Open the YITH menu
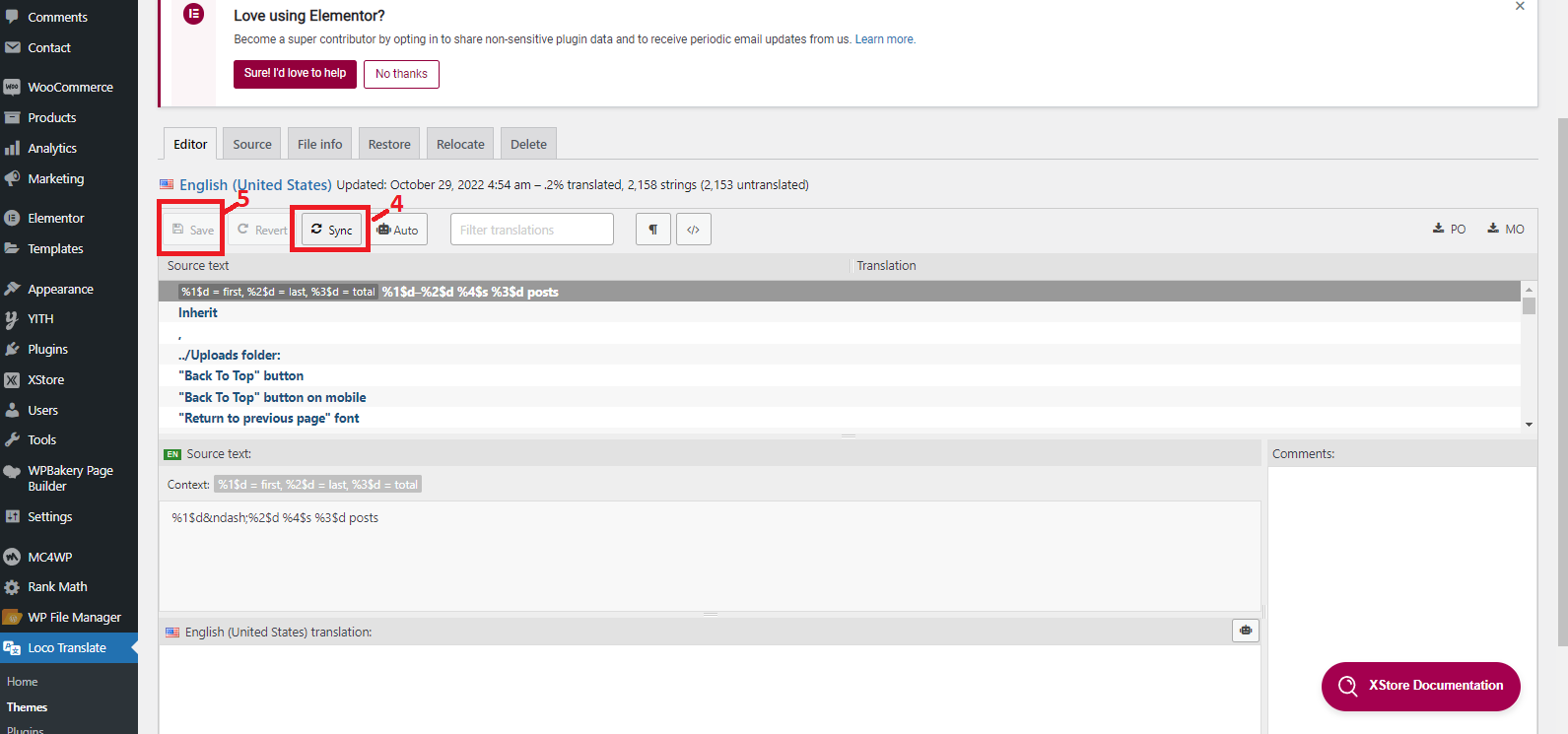 (40, 318)
